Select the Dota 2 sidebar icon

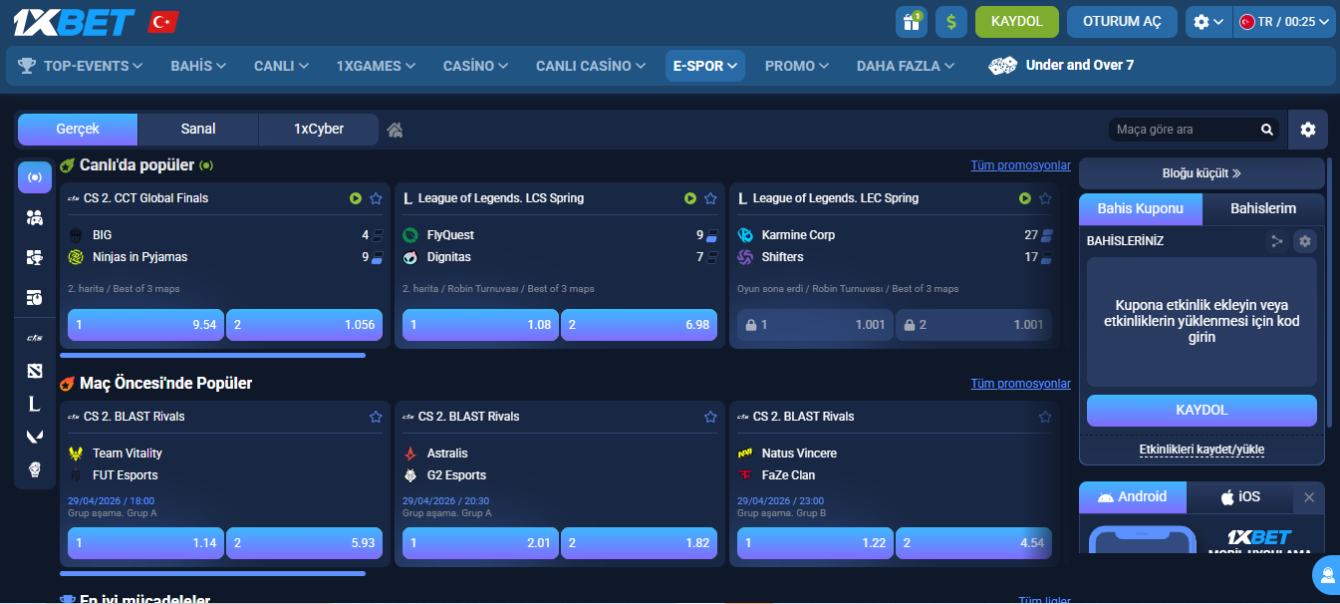pyautogui.click(x=35, y=371)
